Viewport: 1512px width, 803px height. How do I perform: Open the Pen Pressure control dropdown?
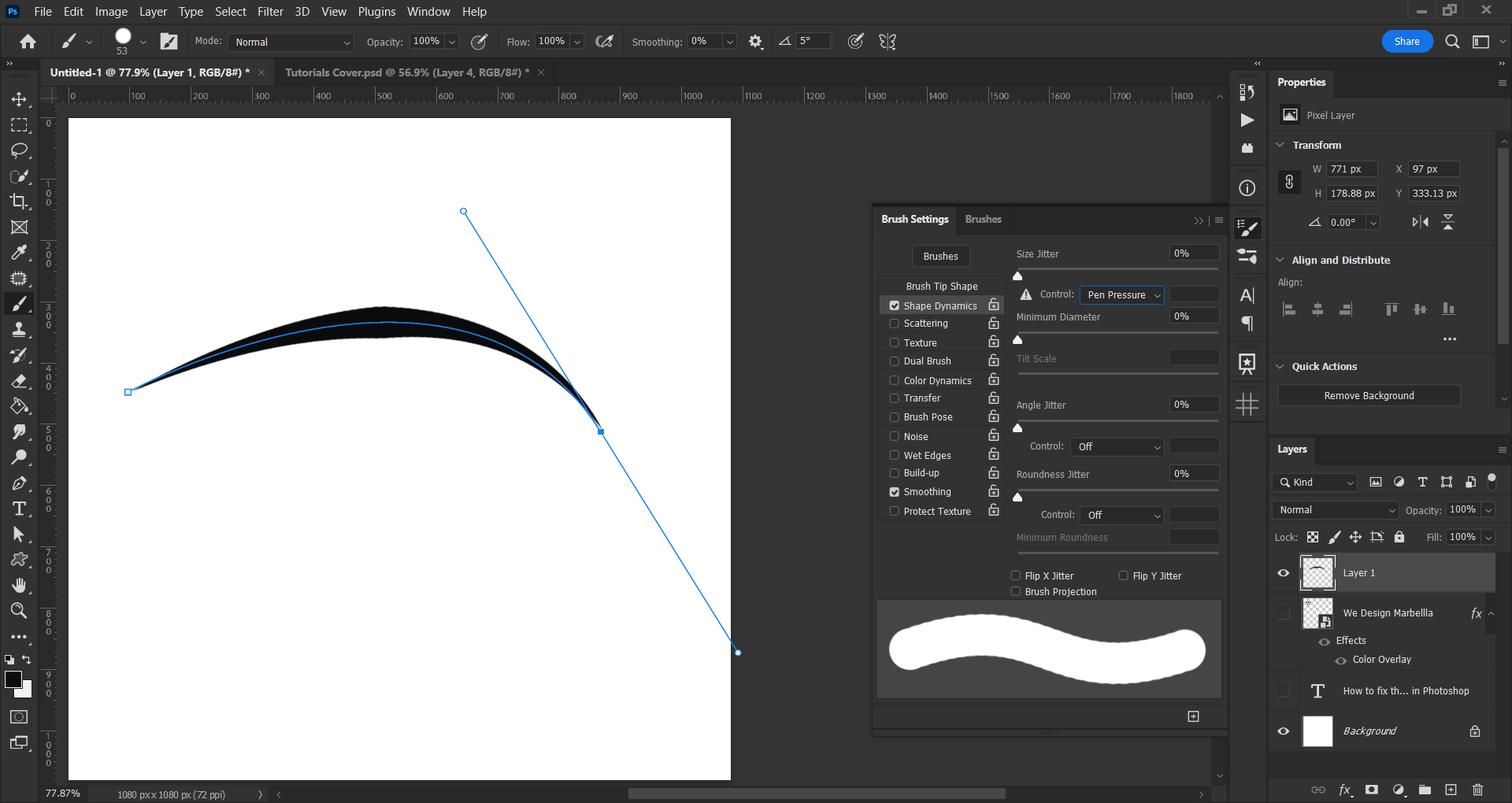[1121, 295]
